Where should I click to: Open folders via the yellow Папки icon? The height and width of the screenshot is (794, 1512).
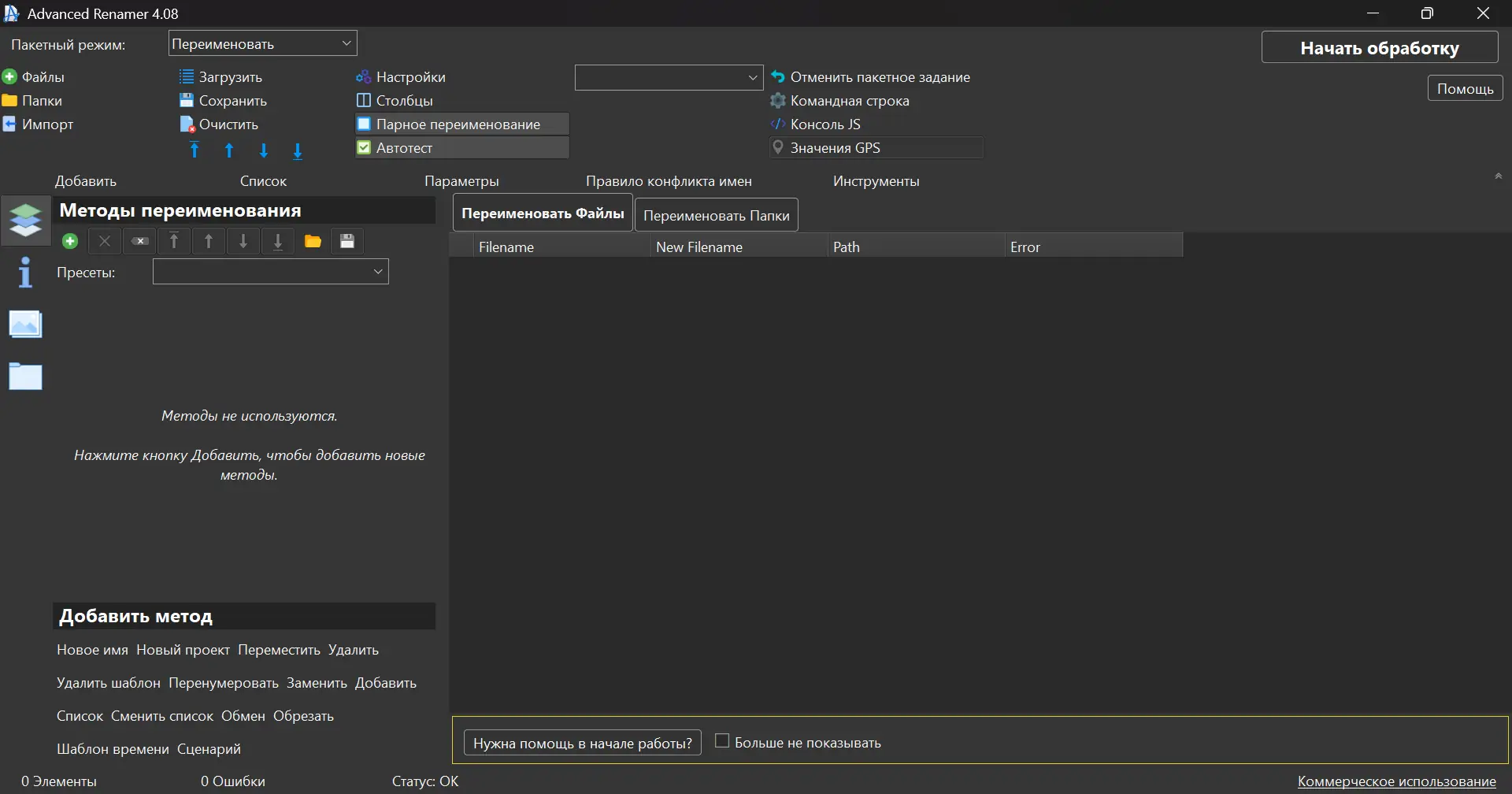10,100
